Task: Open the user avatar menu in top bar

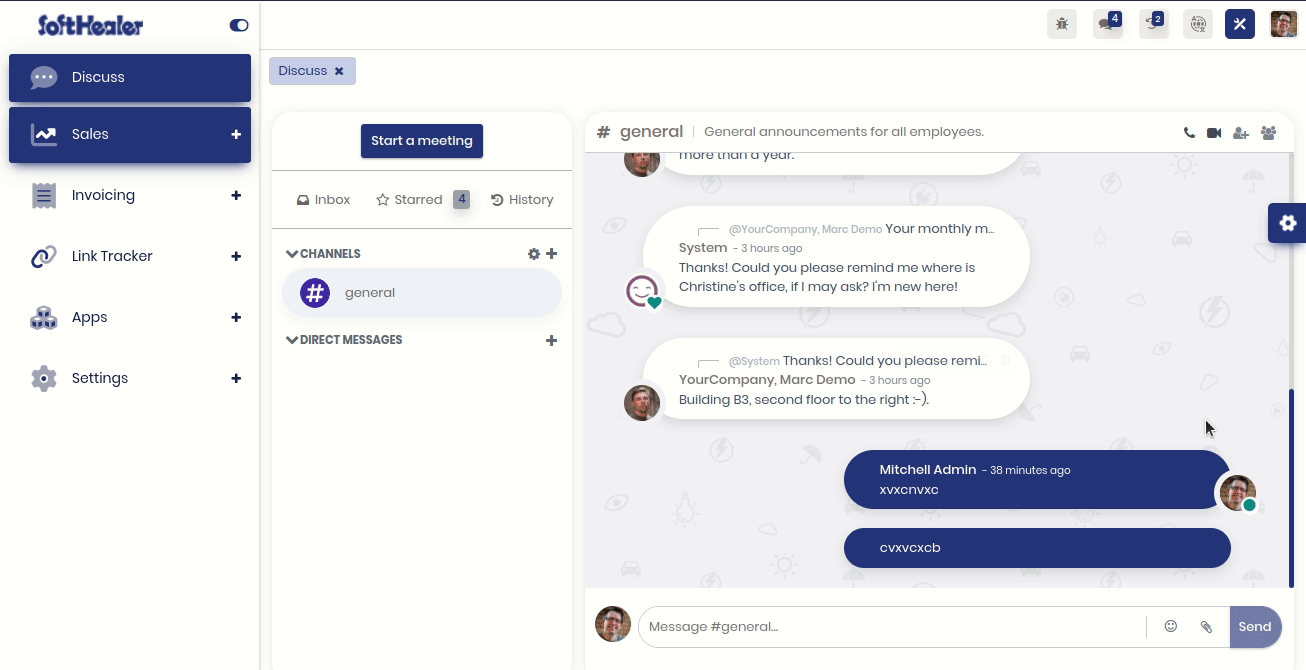Action: pos(1284,24)
